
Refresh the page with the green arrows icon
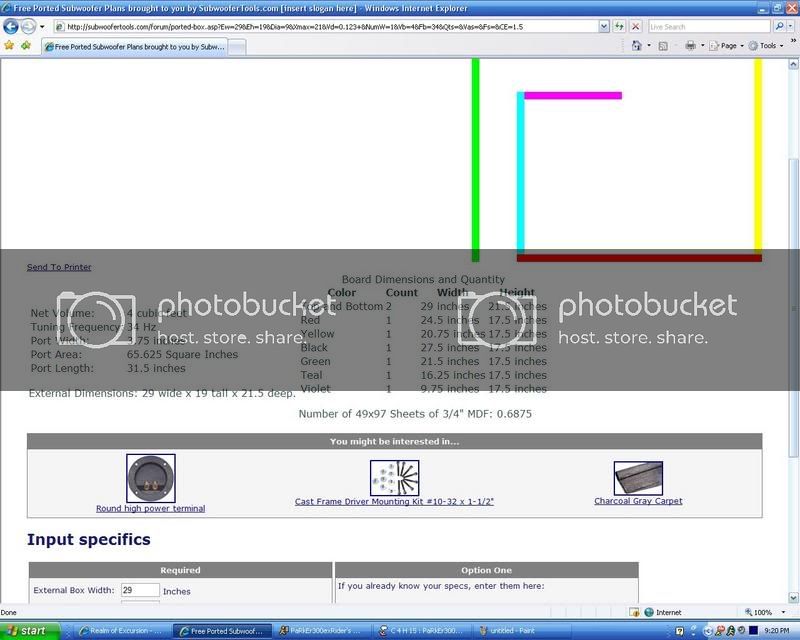pyautogui.click(x=619, y=27)
